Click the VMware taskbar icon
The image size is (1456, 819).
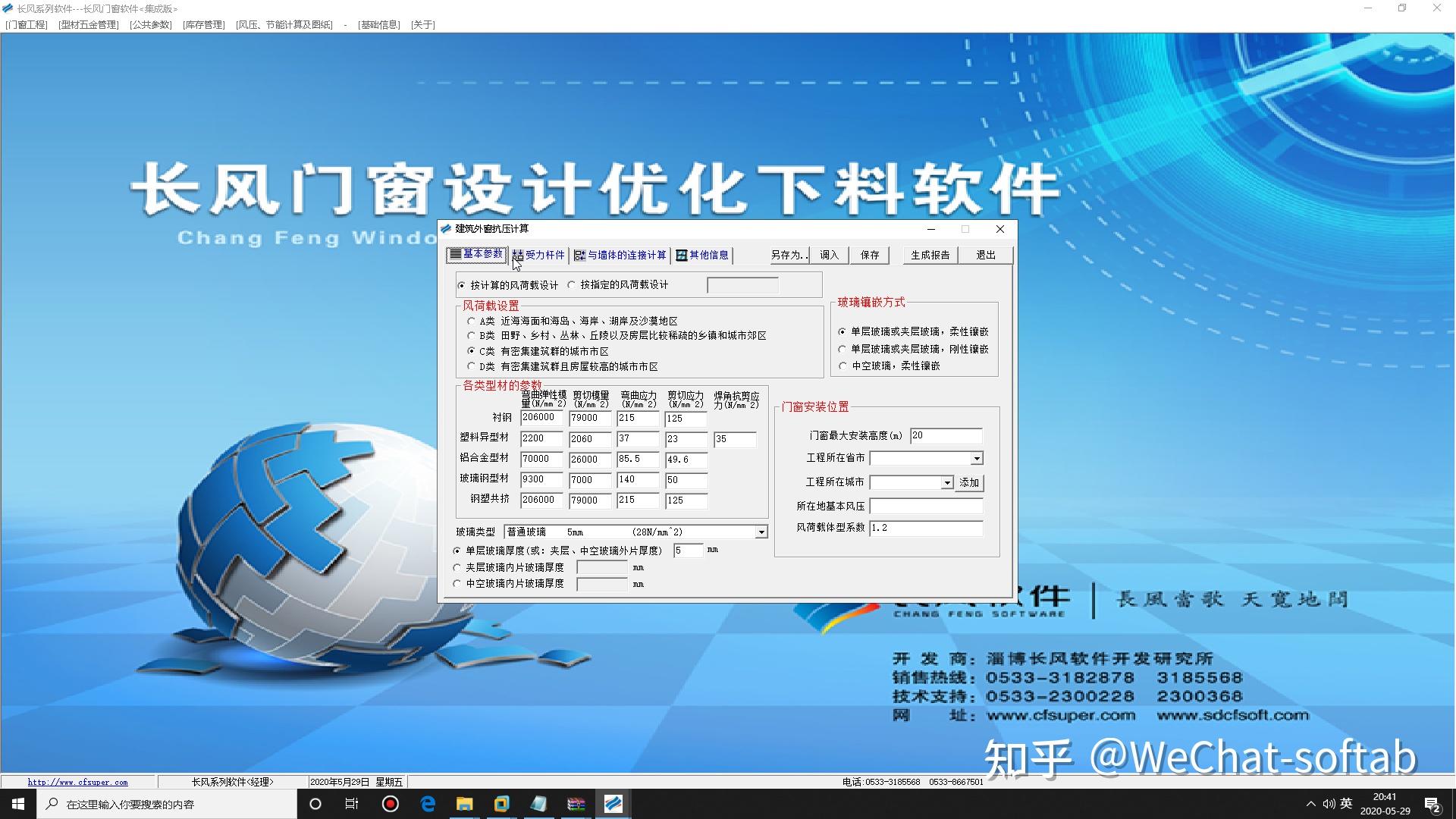501,804
